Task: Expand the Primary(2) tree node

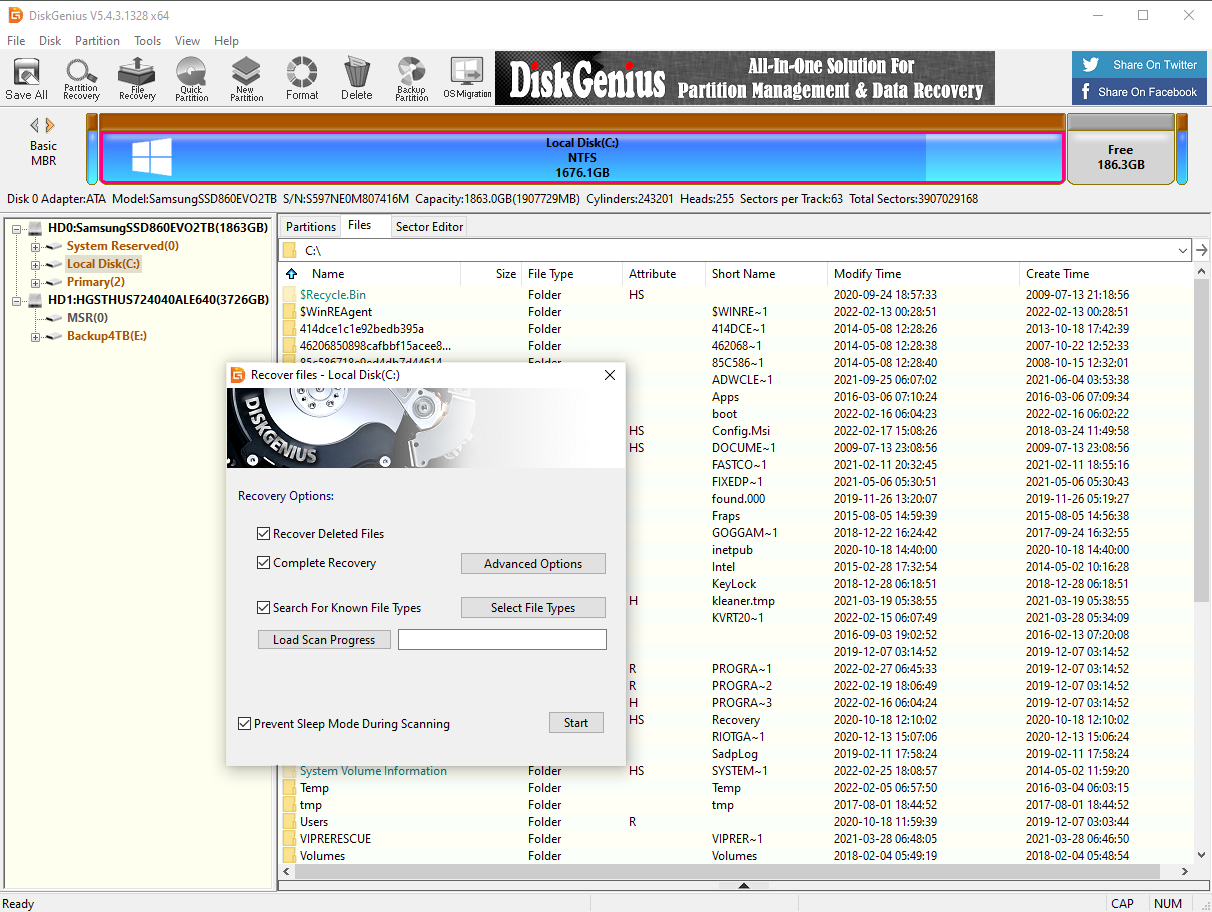Action: [36, 282]
